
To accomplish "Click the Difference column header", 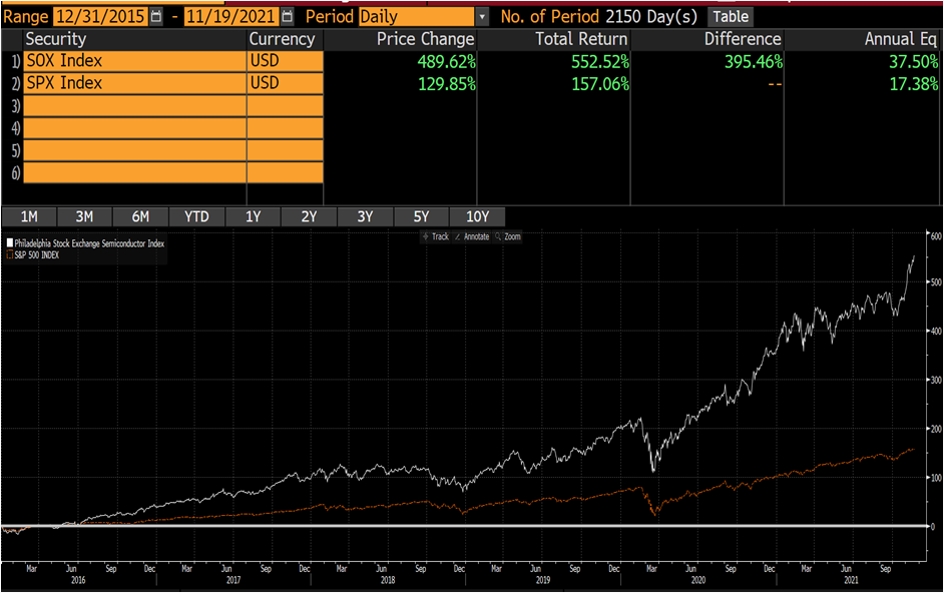I will (743, 39).
